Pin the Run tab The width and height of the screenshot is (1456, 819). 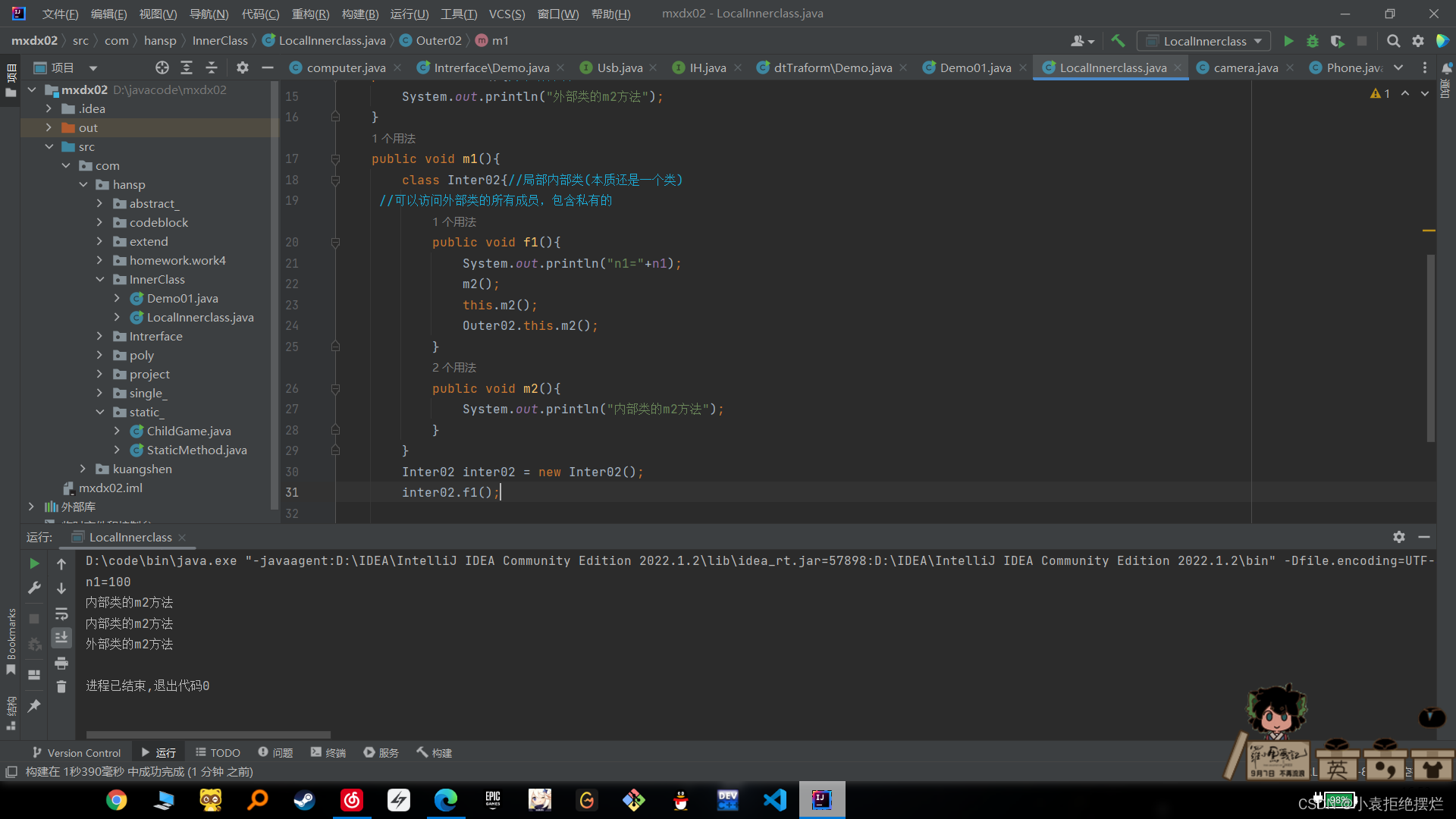(34, 706)
